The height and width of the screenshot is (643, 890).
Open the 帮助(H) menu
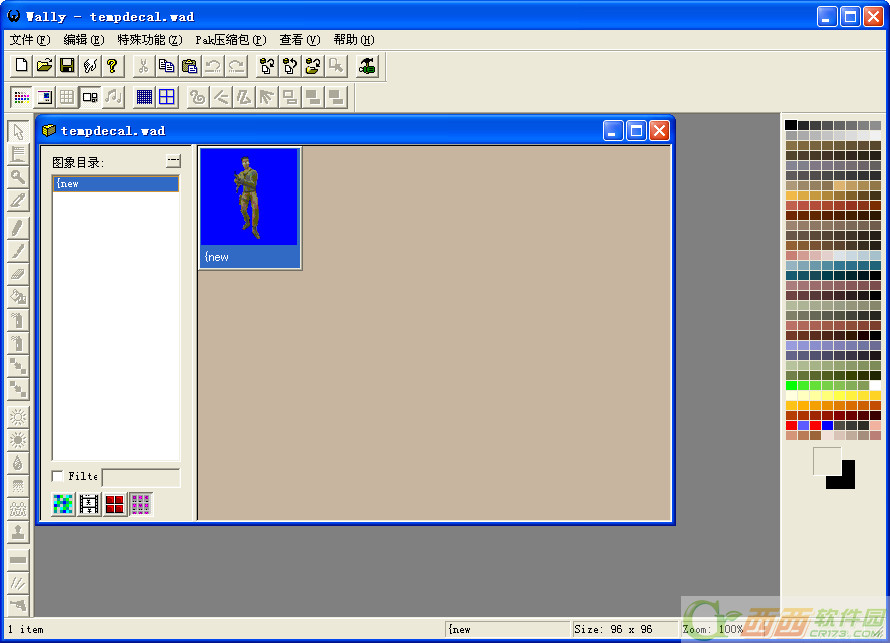(354, 40)
